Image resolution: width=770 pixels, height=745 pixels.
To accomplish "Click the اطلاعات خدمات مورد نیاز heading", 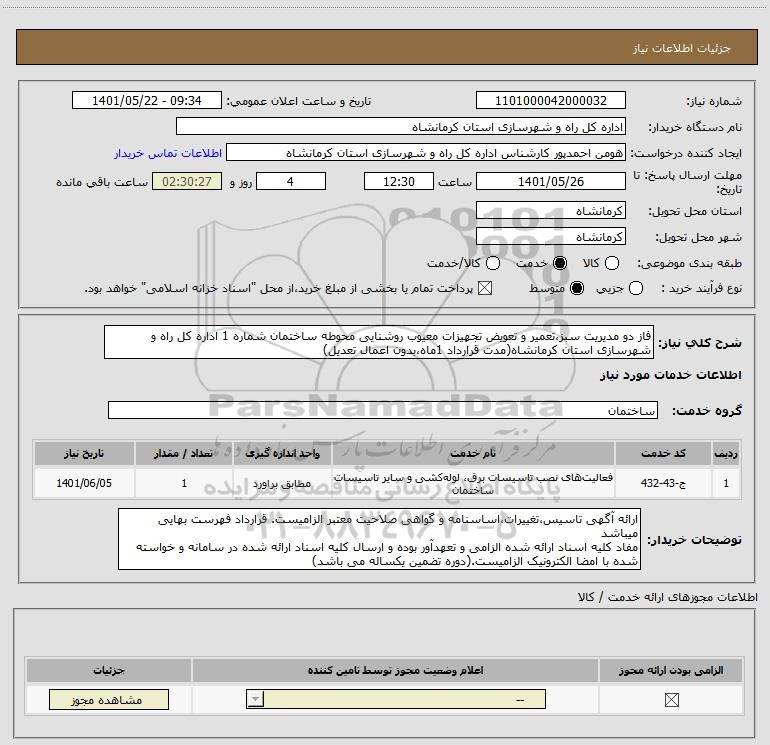I will 670,375.
